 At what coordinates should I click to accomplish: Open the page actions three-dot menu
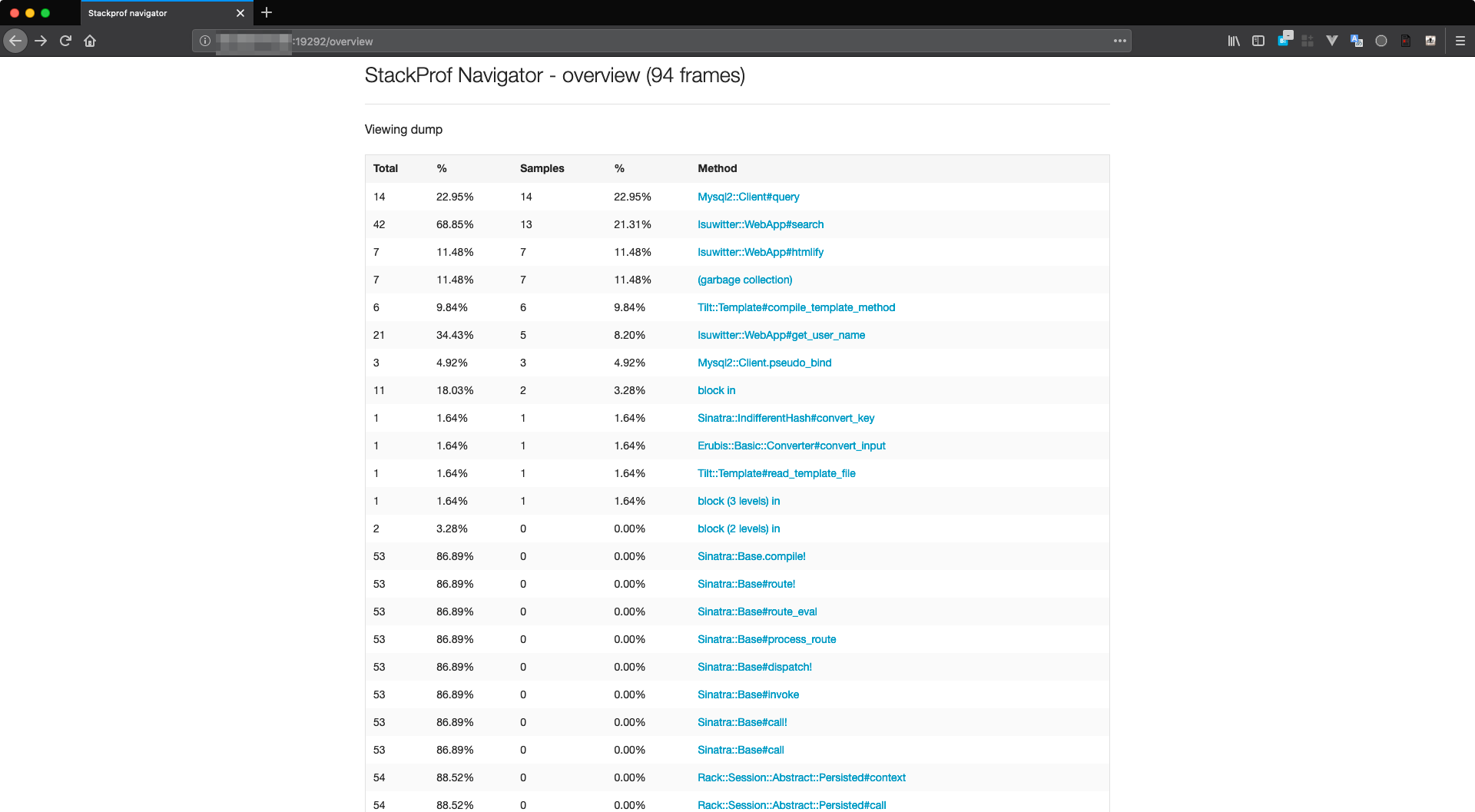[1120, 41]
